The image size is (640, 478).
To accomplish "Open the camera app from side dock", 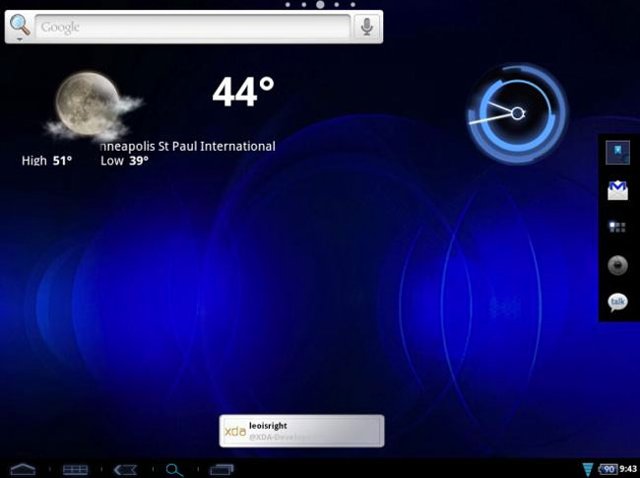I will (617, 264).
